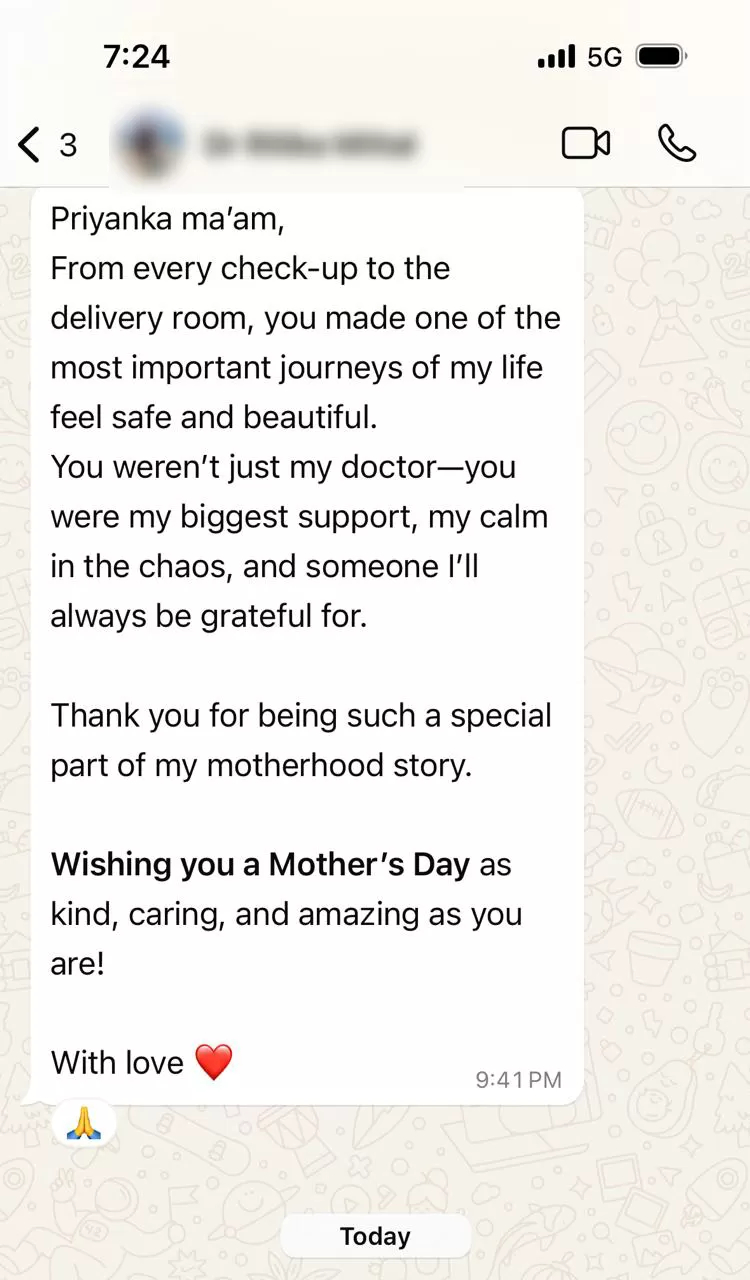Start a voice call using phone icon
The height and width of the screenshot is (1280, 750).
pos(677,144)
